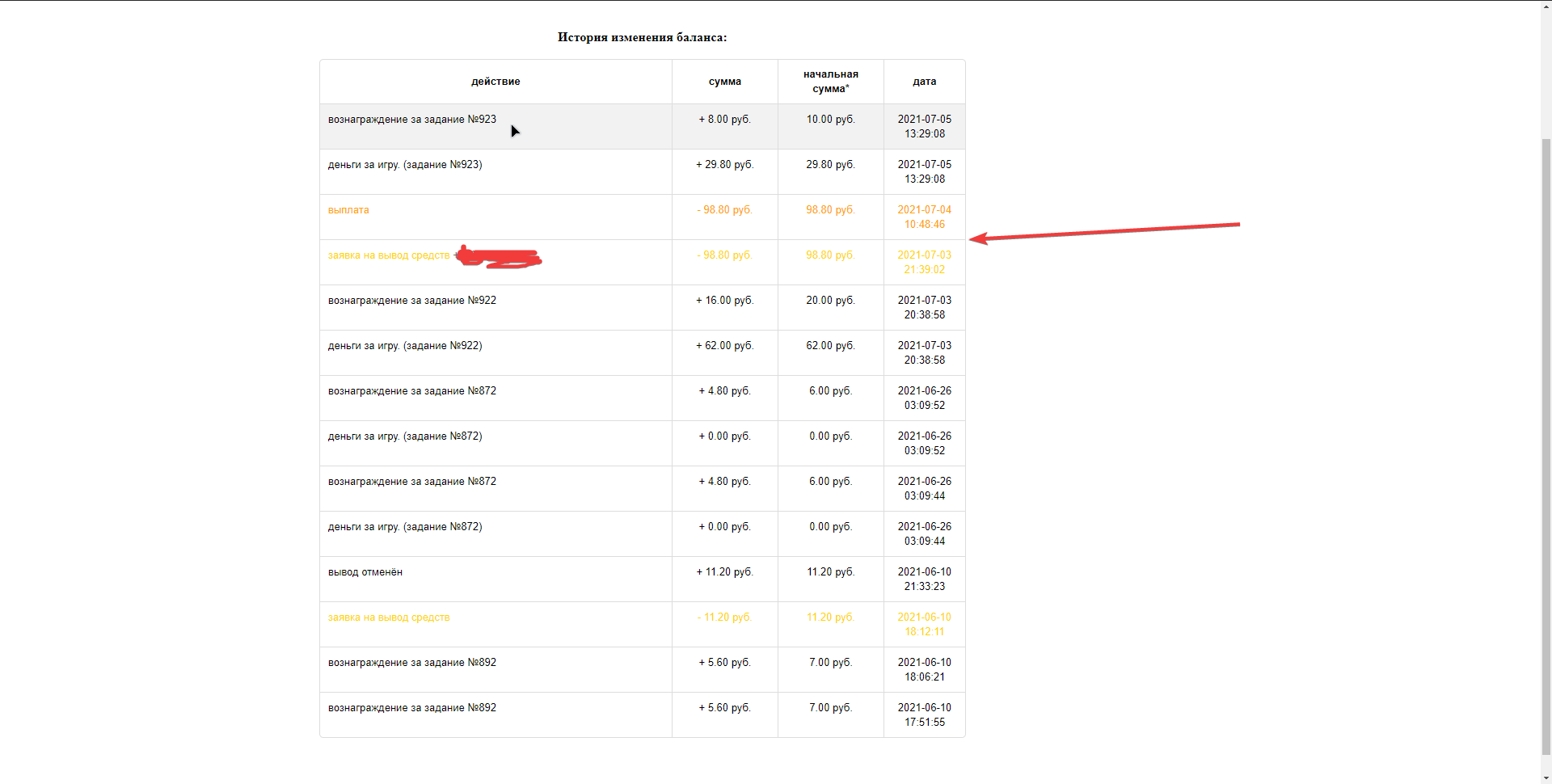Click the date '2021-06-10 17:51:55'
The width and height of the screenshot is (1552, 784).
pos(925,715)
